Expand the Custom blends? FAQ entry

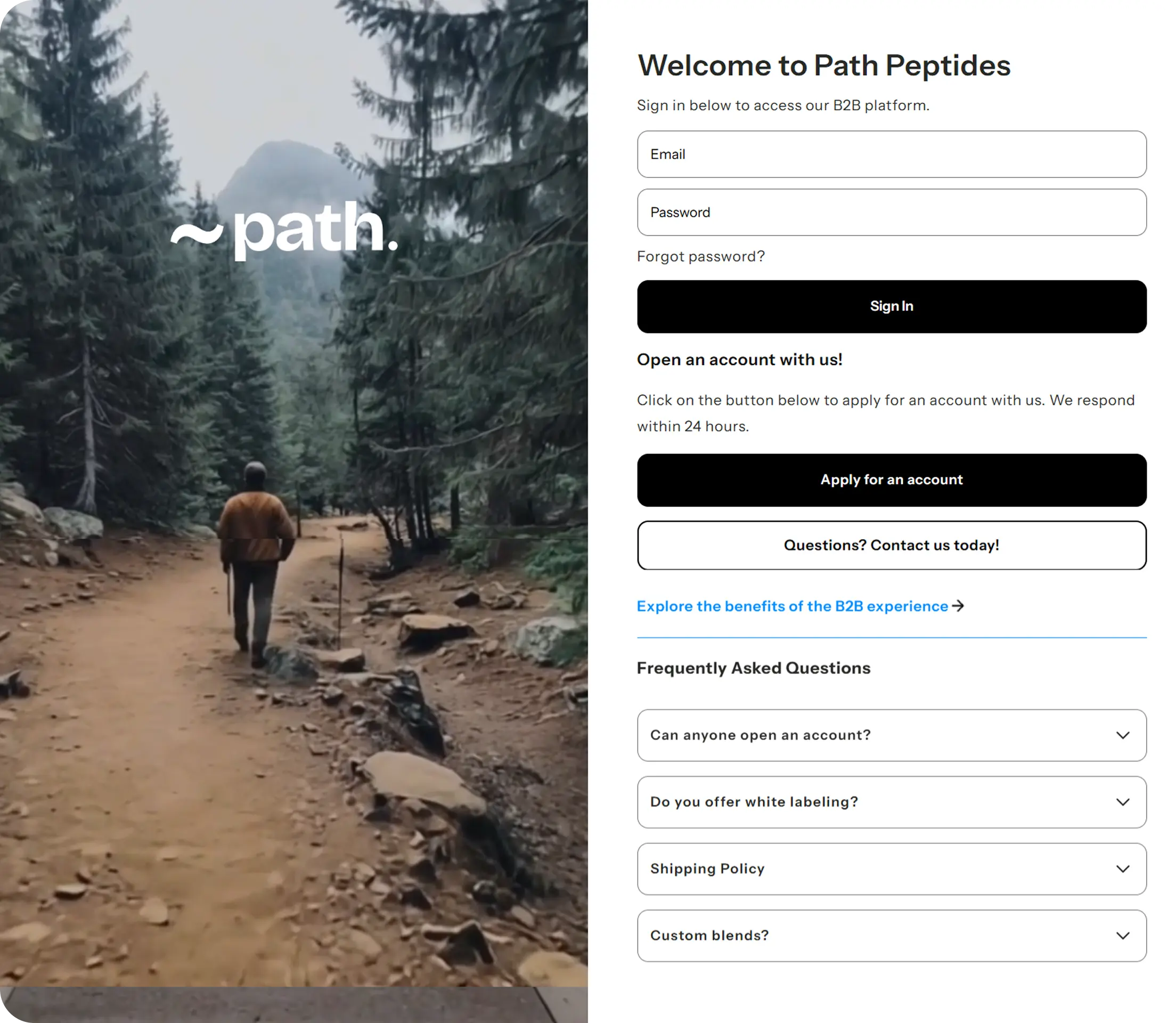tap(891, 936)
